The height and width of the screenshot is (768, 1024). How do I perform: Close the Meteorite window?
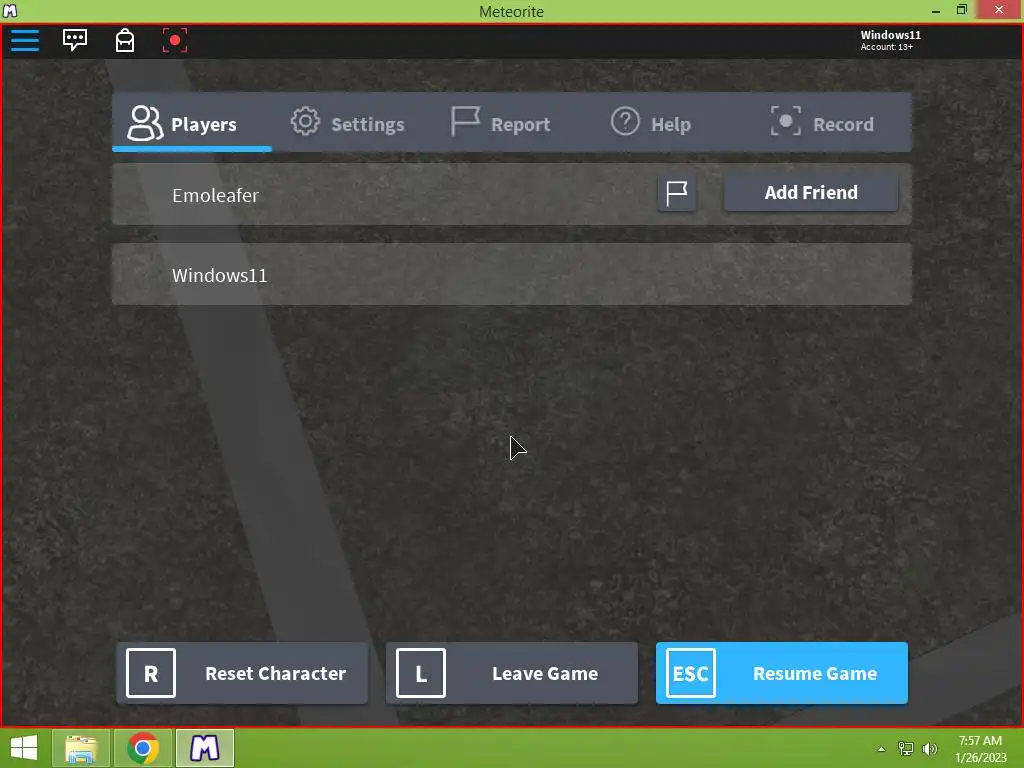click(999, 10)
